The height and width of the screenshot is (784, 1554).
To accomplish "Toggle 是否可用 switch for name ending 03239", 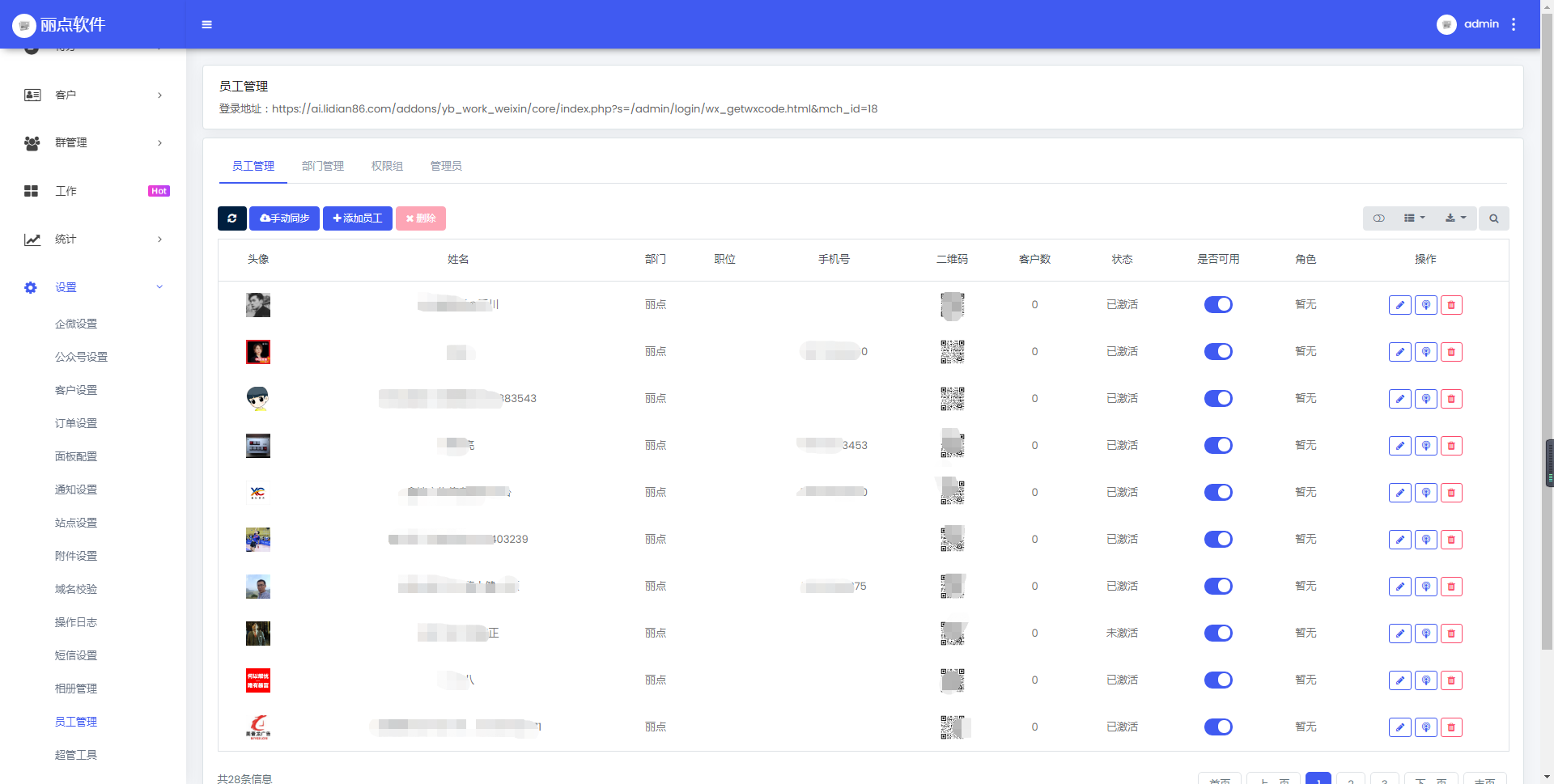I will coord(1218,540).
